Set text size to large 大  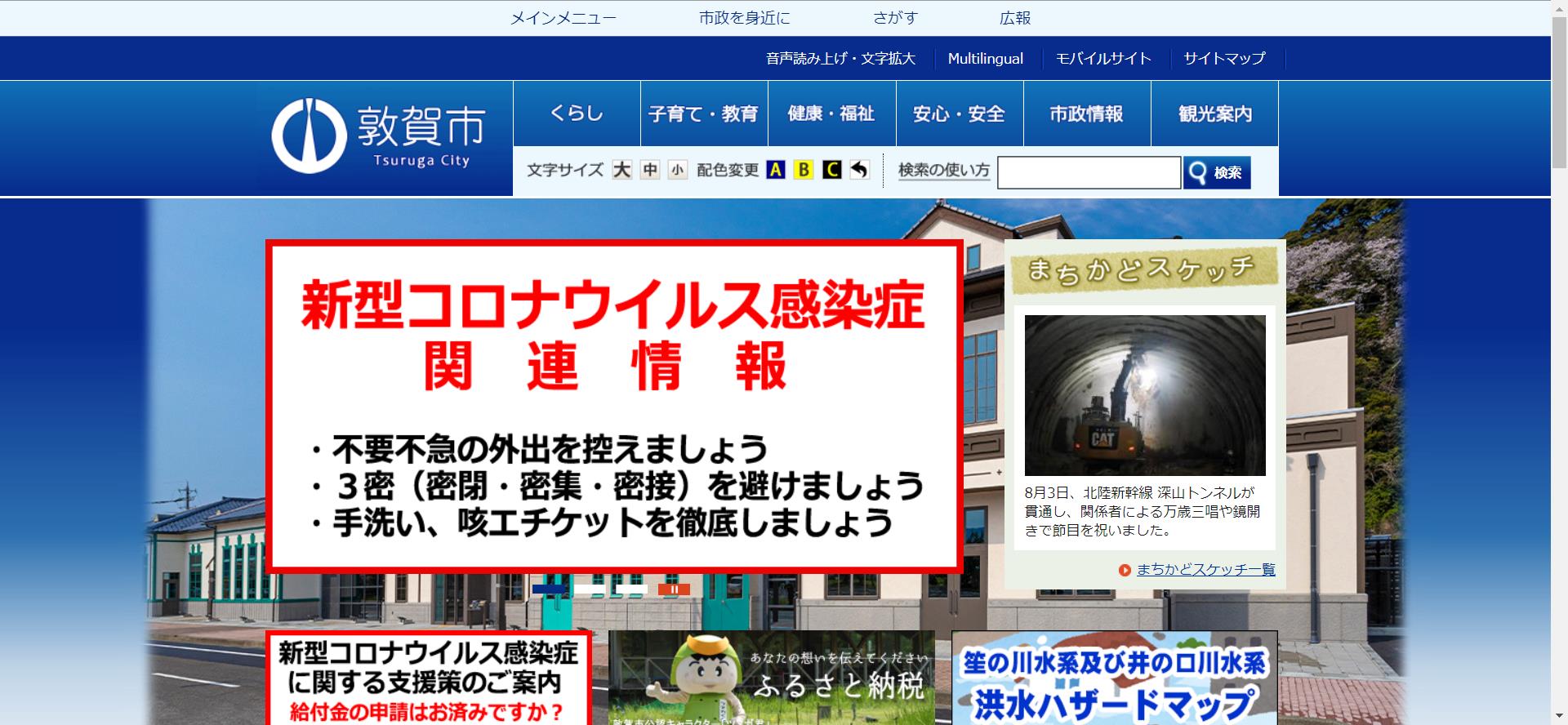[622, 170]
